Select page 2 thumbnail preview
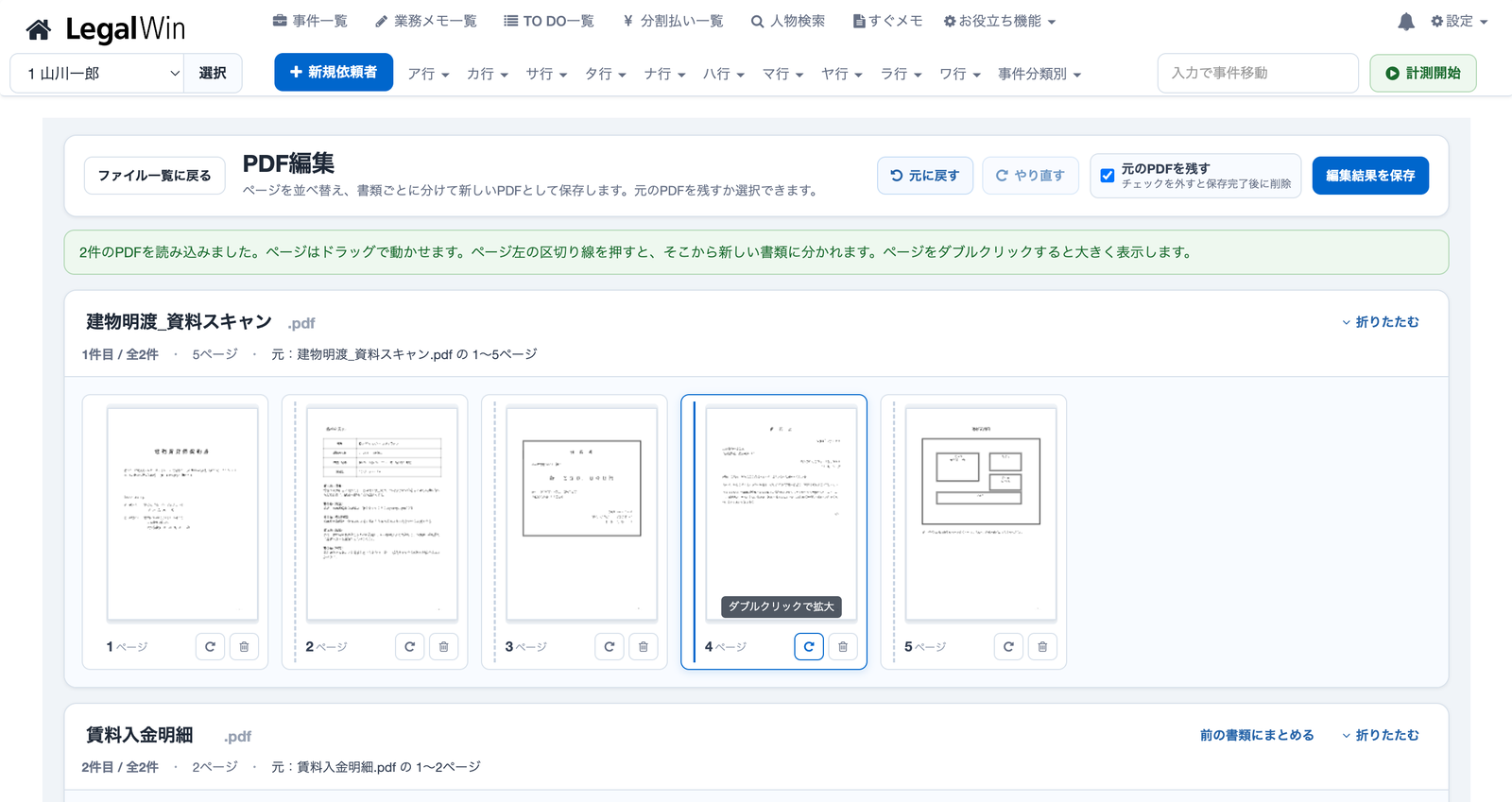The image size is (1512, 802). [382, 514]
